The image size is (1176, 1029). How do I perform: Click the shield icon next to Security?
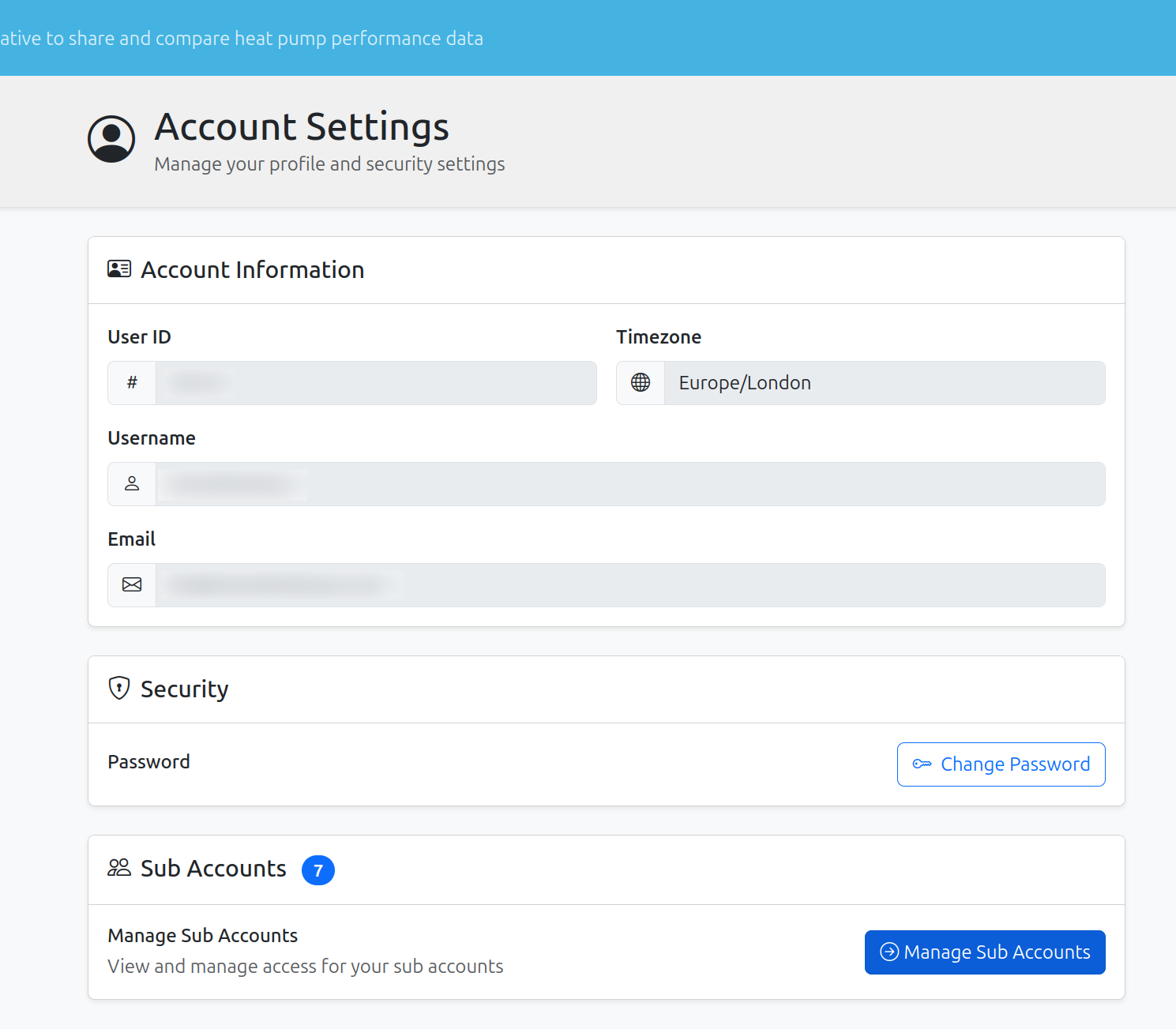click(x=119, y=688)
